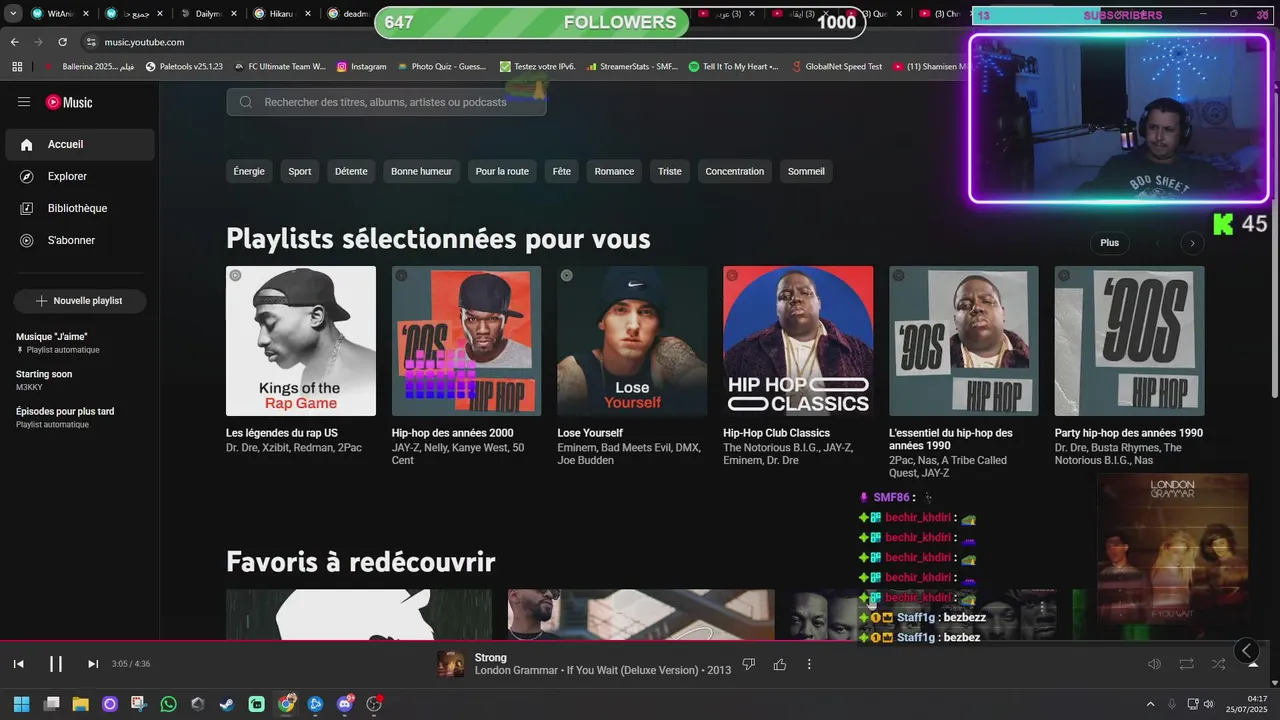Toggle repeat mode
Image resolution: width=1280 pixels, height=720 pixels.
click(x=1186, y=664)
